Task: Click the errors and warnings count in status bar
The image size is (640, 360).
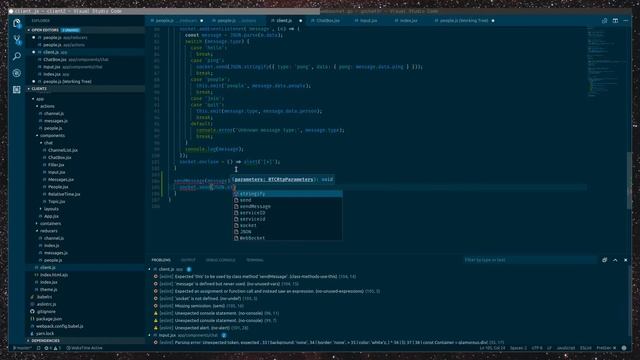Action: 52,348
